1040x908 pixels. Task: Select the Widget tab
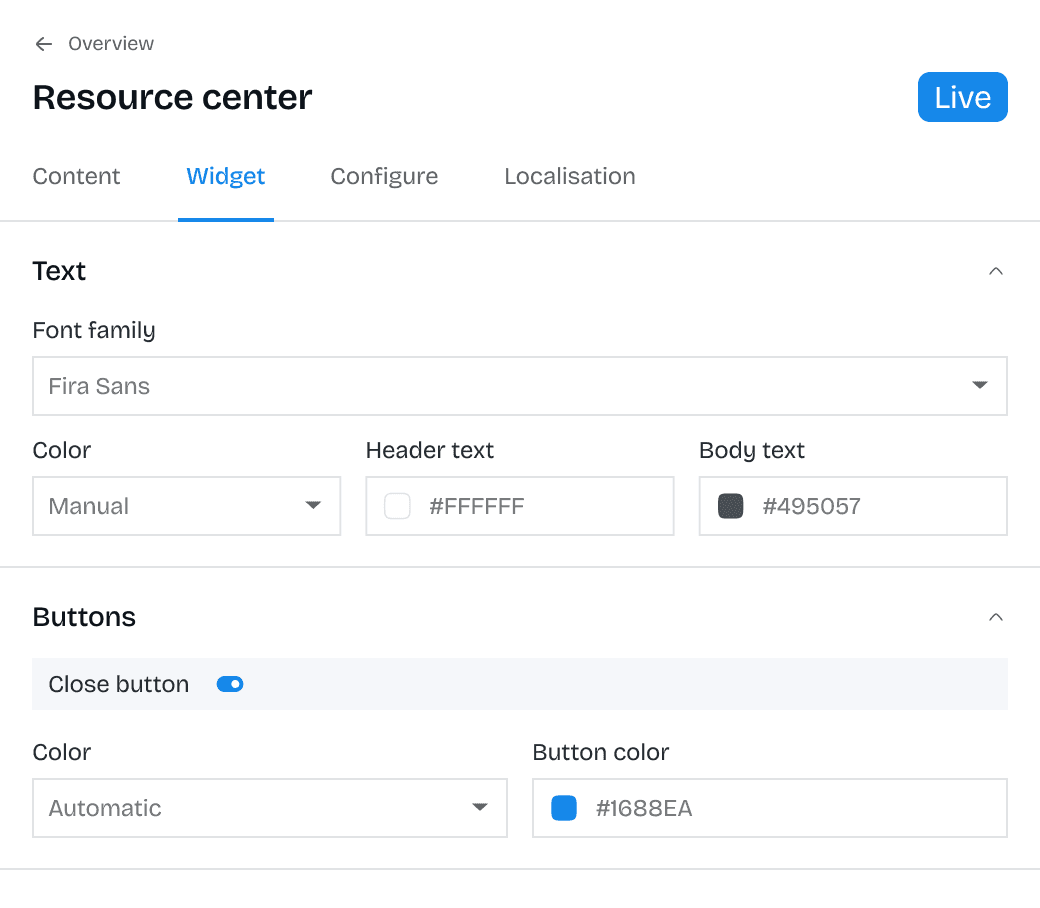pyautogui.click(x=225, y=176)
